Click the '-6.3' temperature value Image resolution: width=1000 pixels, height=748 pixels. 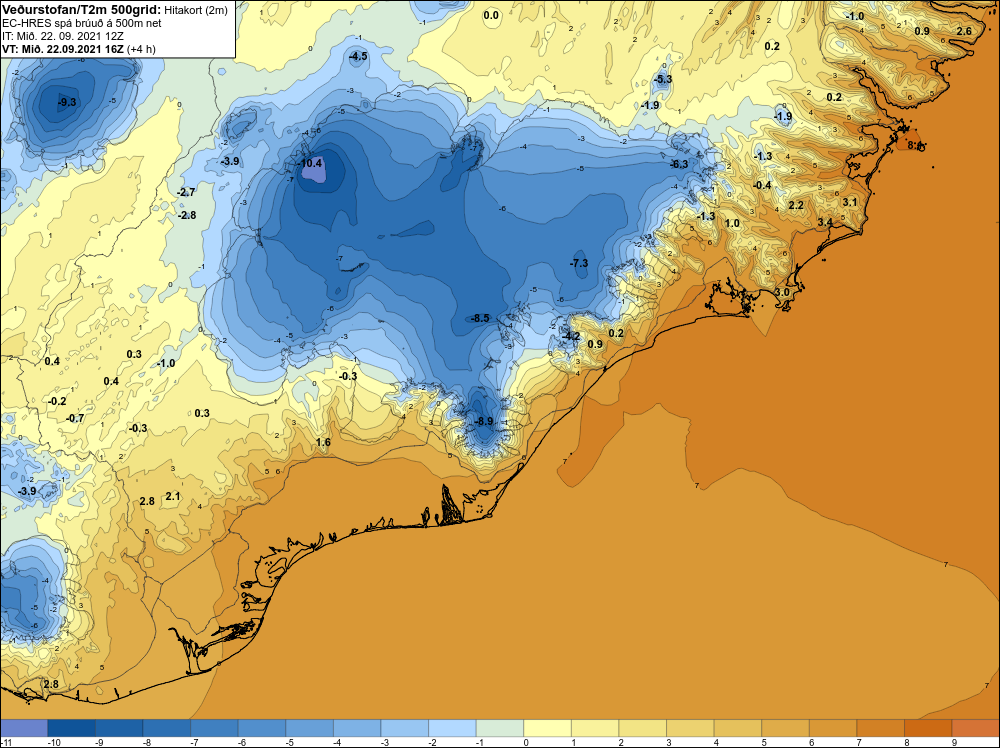(x=679, y=164)
